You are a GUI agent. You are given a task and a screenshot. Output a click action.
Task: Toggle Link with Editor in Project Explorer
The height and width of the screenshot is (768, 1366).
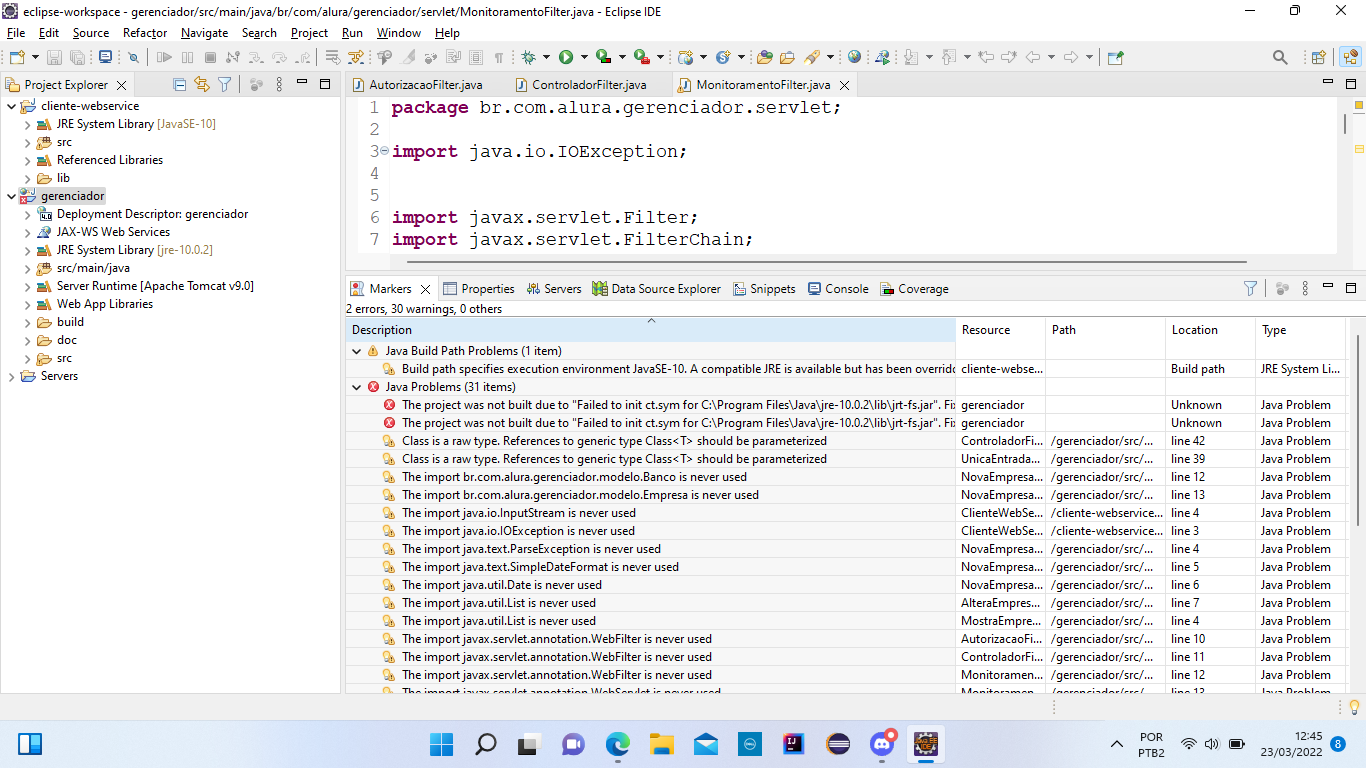pos(202,85)
